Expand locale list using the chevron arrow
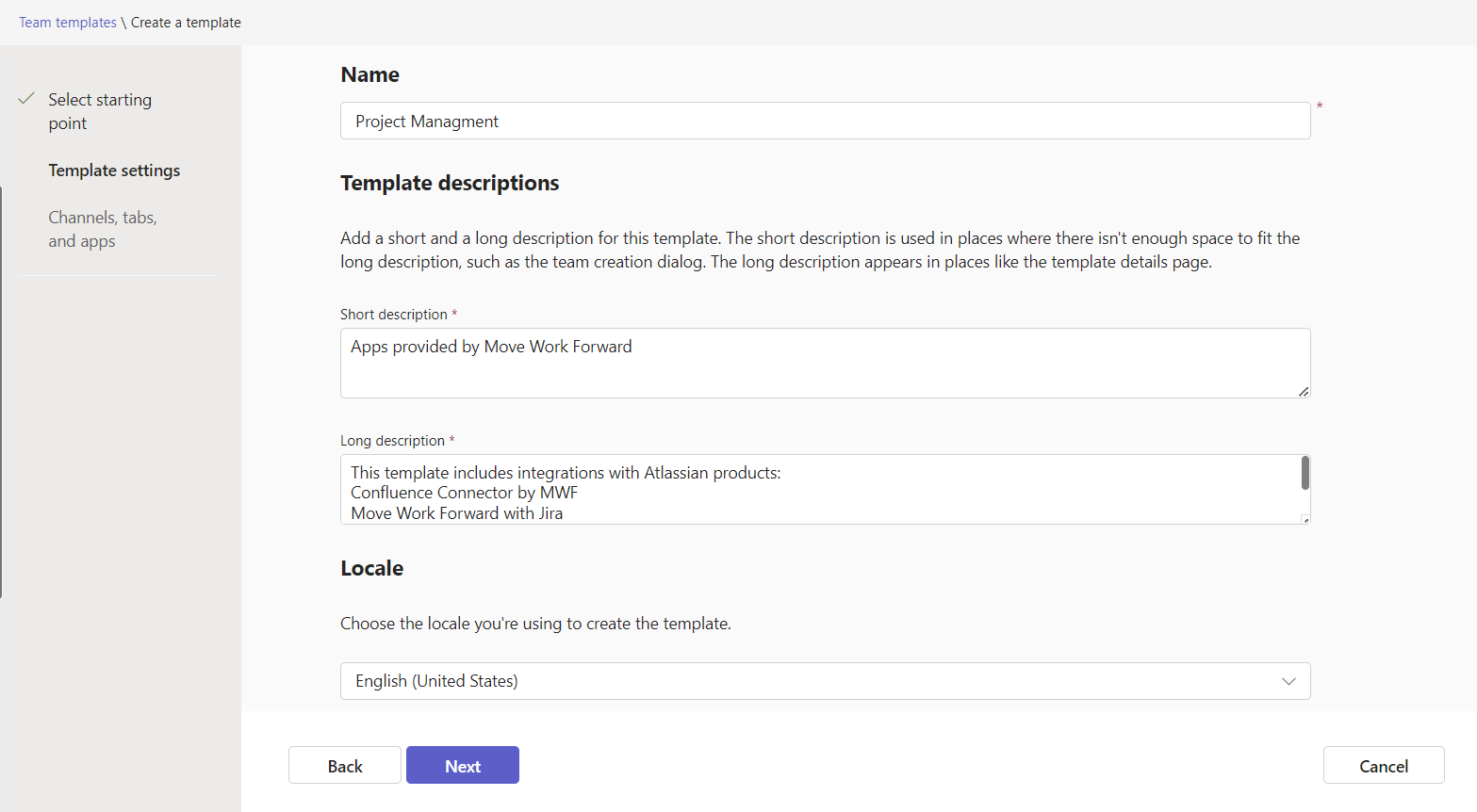Viewport: 1477px width, 812px height. pos(1288,681)
